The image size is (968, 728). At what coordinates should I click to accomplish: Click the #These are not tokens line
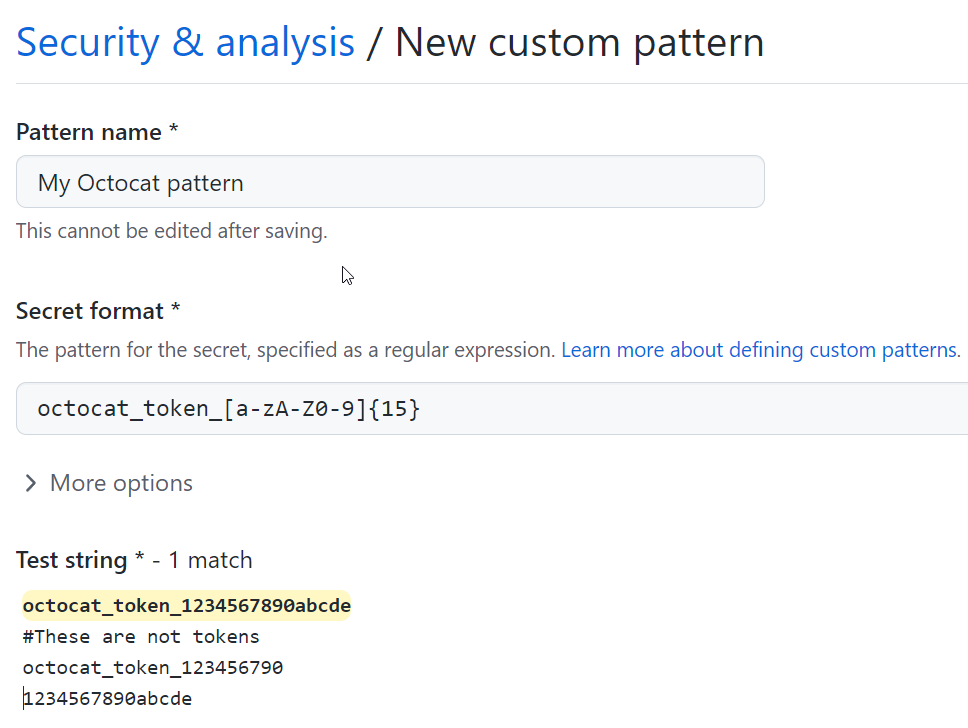point(138,636)
